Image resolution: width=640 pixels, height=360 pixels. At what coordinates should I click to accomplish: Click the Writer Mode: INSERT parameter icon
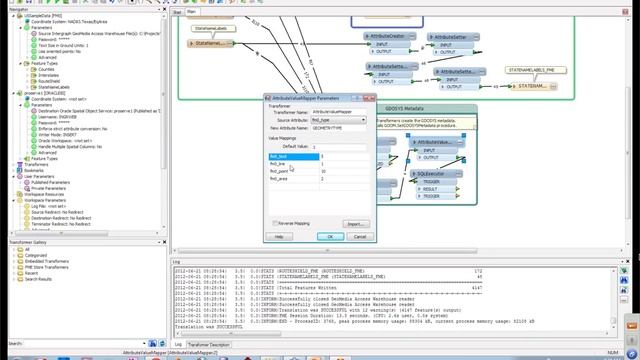34,135
